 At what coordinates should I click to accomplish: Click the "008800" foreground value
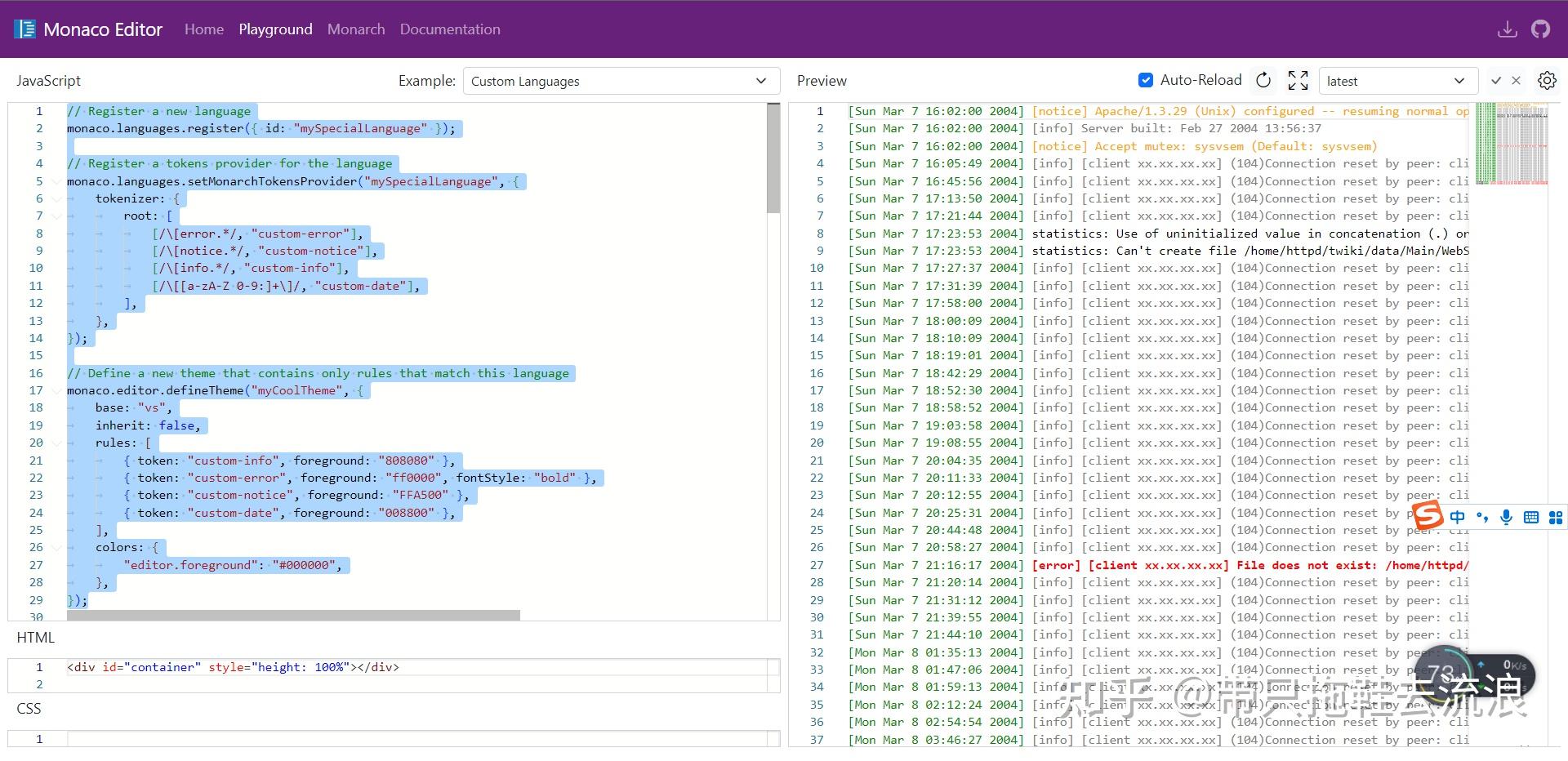point(406,513)
